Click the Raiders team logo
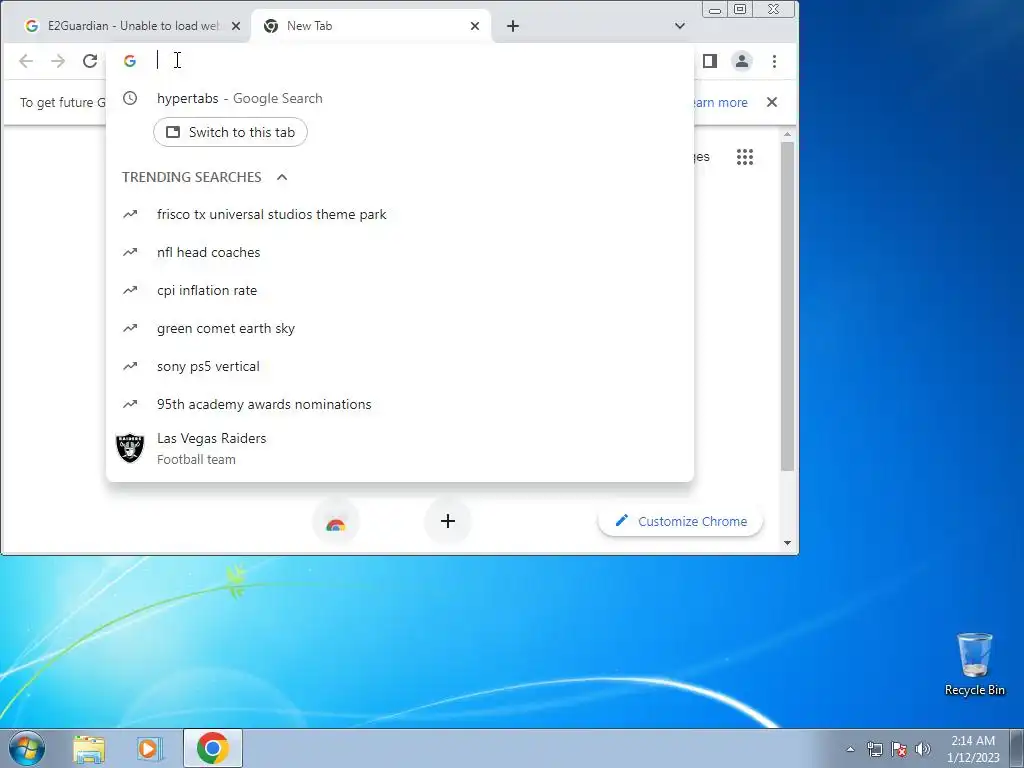The image size is (1024, 768). (130, 448)
